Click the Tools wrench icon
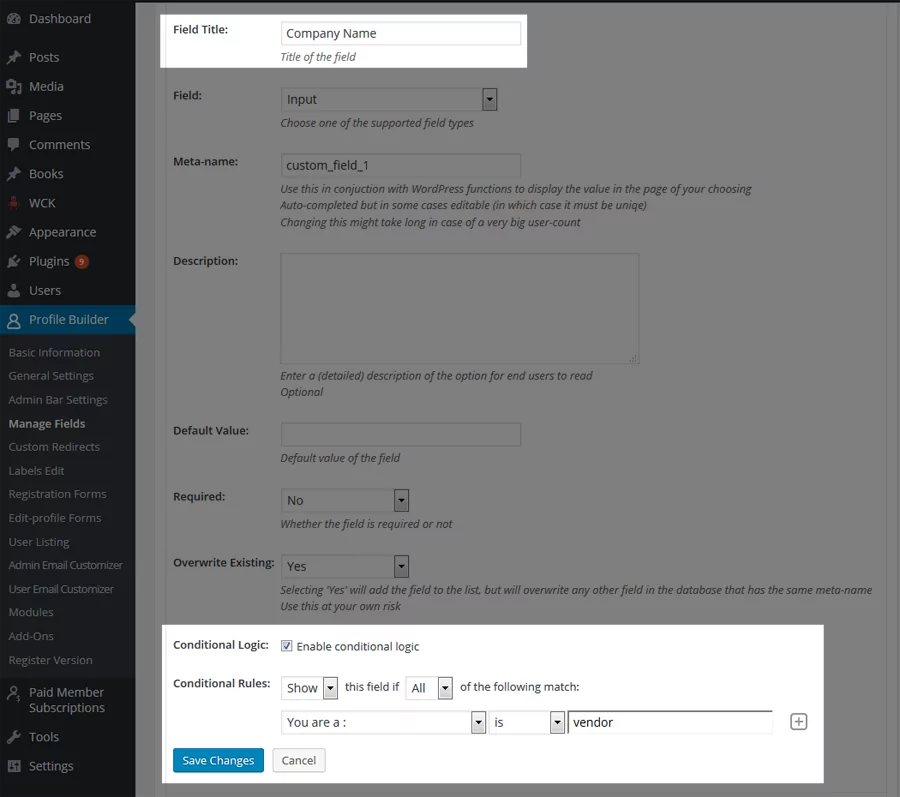Screen dimensions: 900x797 pos(14,737)
